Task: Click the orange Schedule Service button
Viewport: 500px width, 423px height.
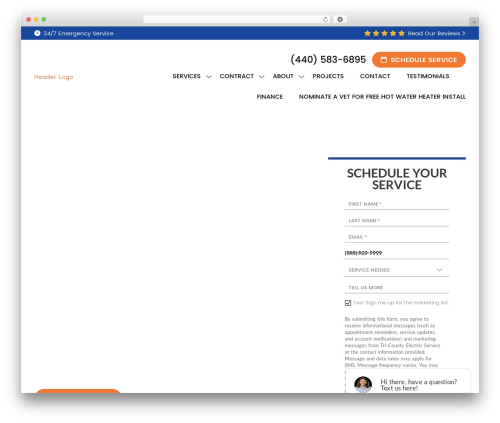Action: [419, 60]
